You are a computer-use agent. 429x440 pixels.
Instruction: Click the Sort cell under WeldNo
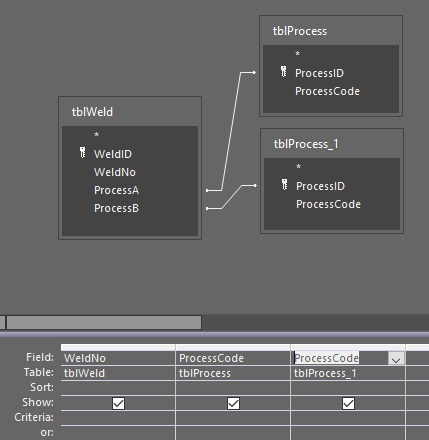coord(118,388)
